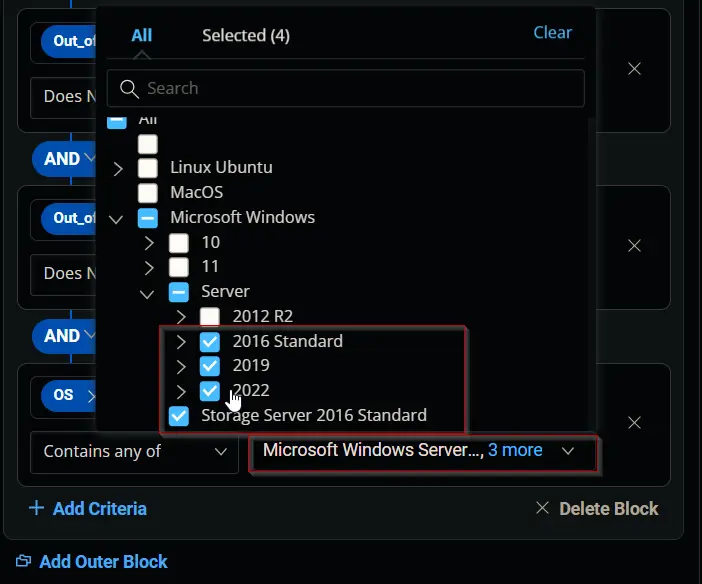Click the second Out_of field pill
This screenshot has width=702, height=584.
[x=68, y=218]
